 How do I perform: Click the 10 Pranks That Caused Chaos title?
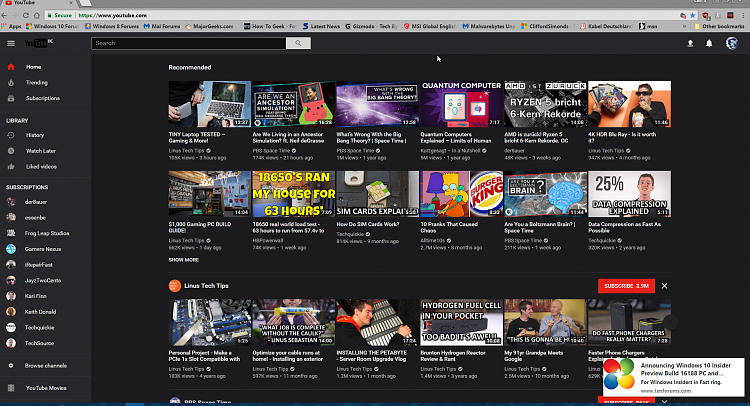[449, 227]
